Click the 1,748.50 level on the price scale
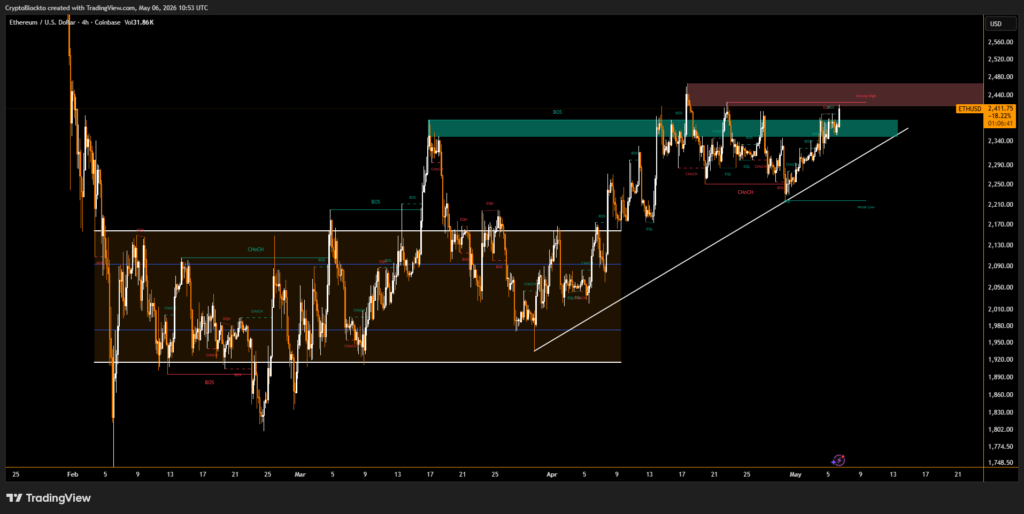 coord(1002,462)
